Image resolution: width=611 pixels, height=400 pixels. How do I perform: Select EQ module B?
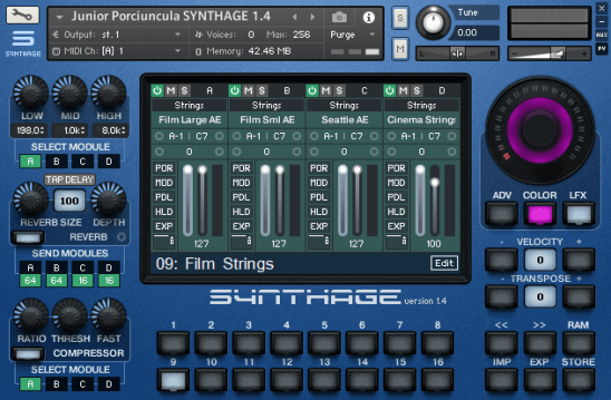tap(59, 160)
